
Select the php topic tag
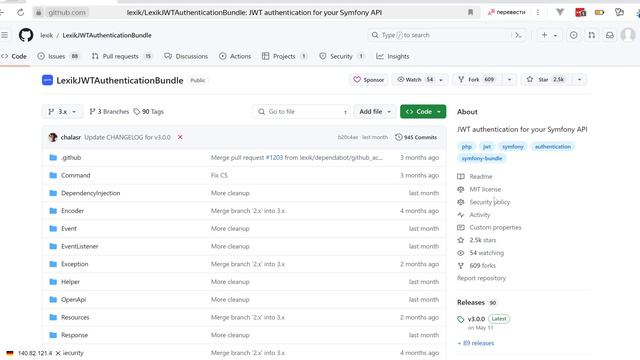[x=467, y=147]
